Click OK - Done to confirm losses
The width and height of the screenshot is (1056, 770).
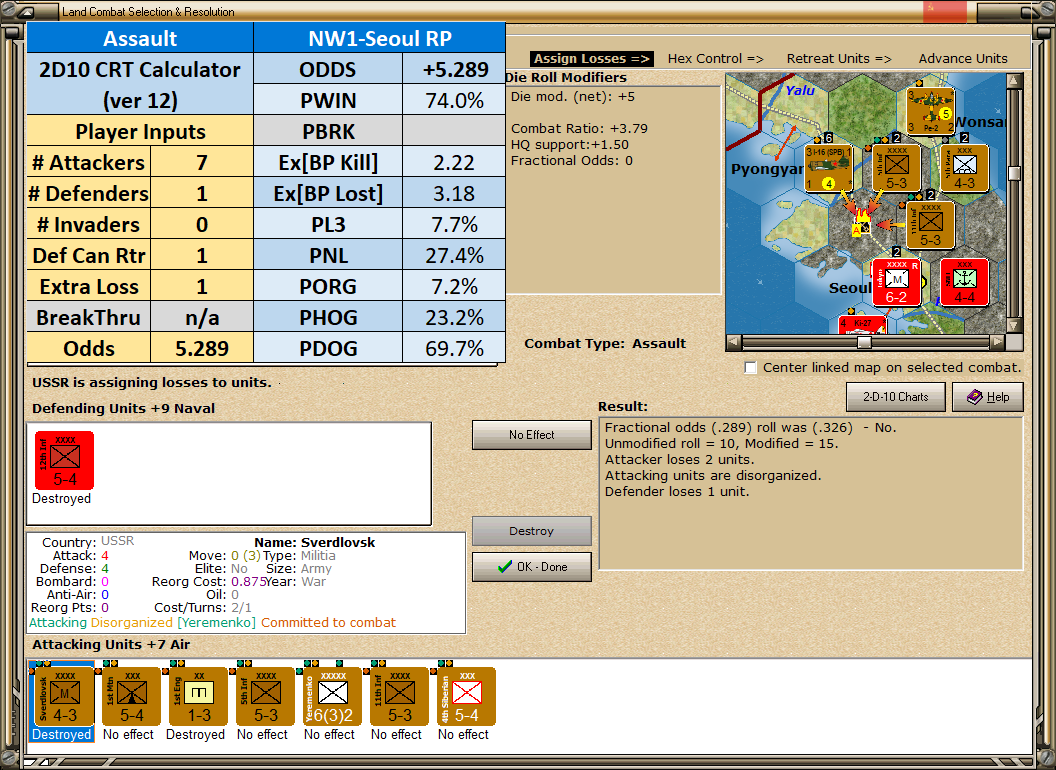tap(531, 566)
